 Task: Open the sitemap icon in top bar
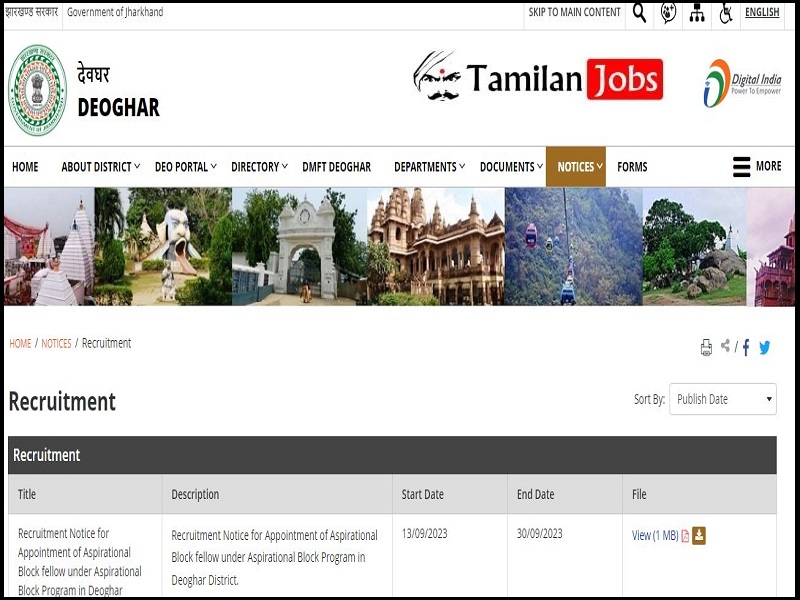697,13
